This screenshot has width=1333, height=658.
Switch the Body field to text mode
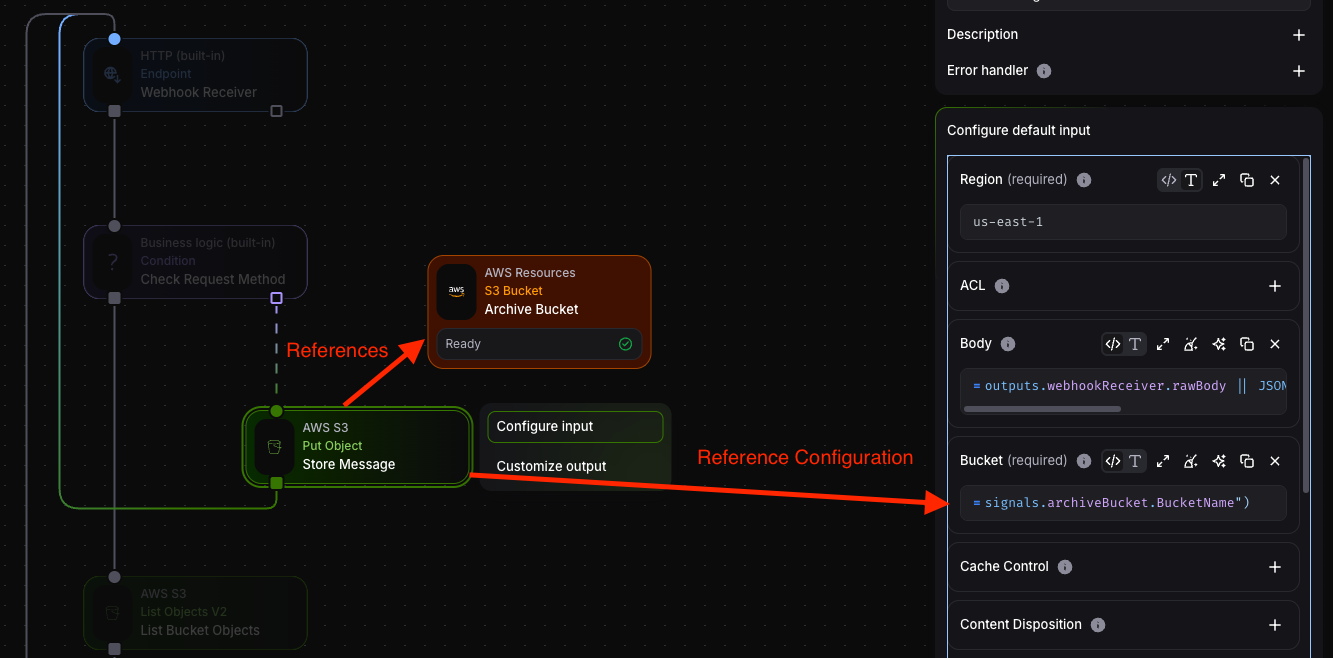1135,344
